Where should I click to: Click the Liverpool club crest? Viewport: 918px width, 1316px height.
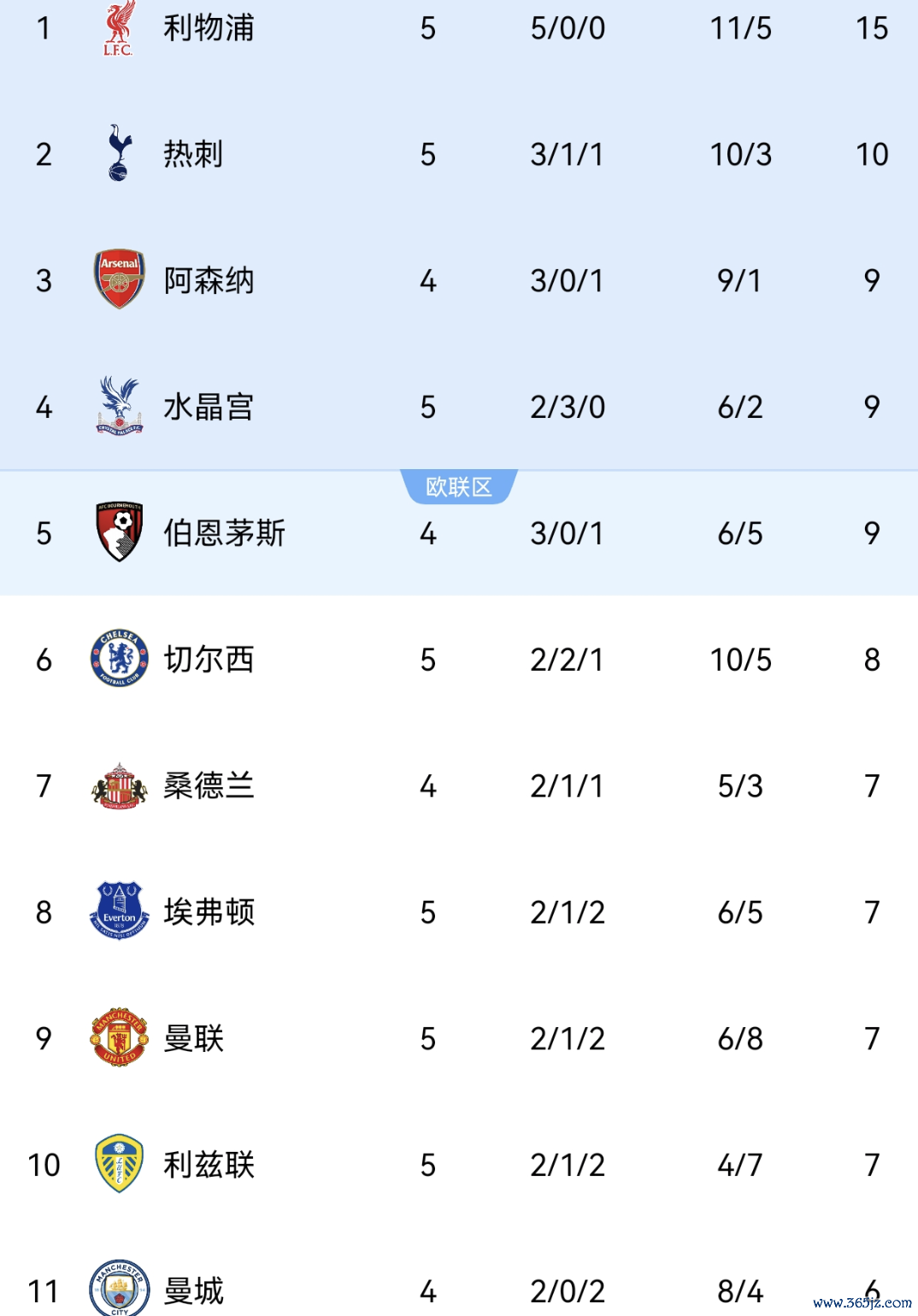click(119, 28)
